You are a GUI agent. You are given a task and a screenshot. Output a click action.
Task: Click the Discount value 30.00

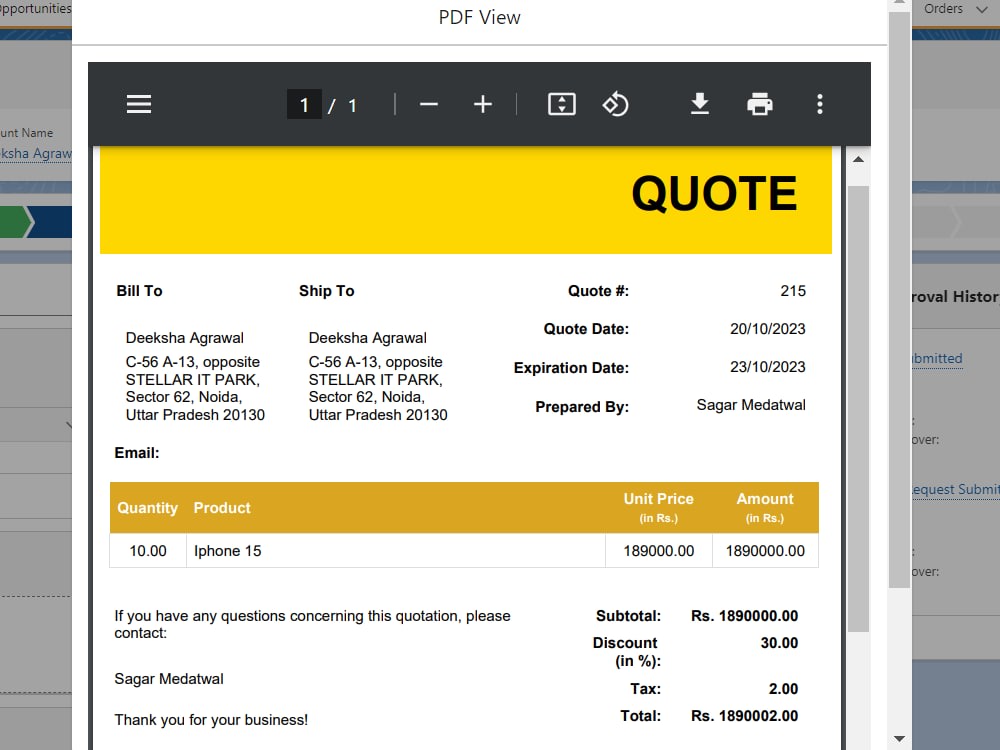(x=779, y=643)
